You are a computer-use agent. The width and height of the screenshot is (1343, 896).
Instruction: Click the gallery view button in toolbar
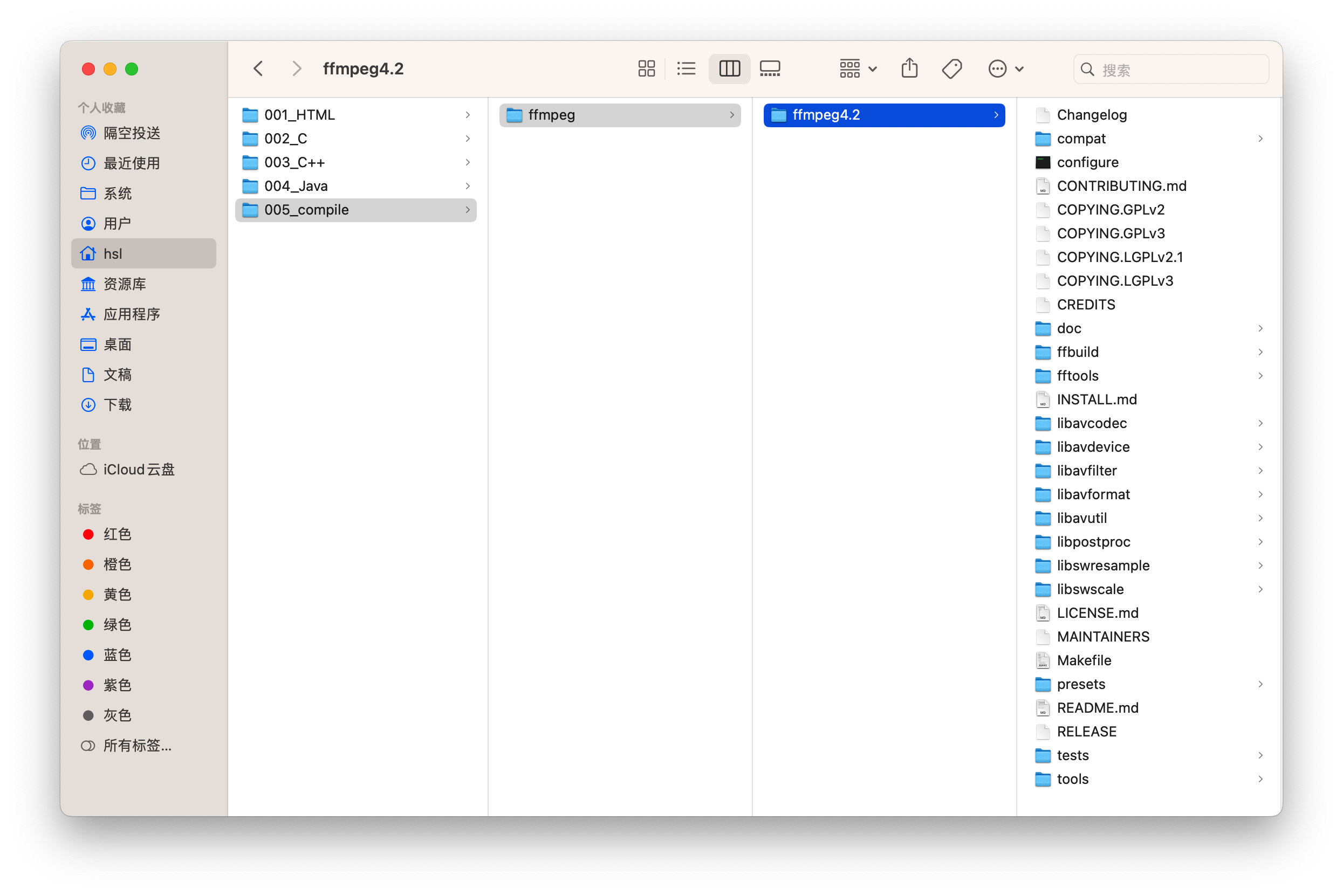coord(770,68)
